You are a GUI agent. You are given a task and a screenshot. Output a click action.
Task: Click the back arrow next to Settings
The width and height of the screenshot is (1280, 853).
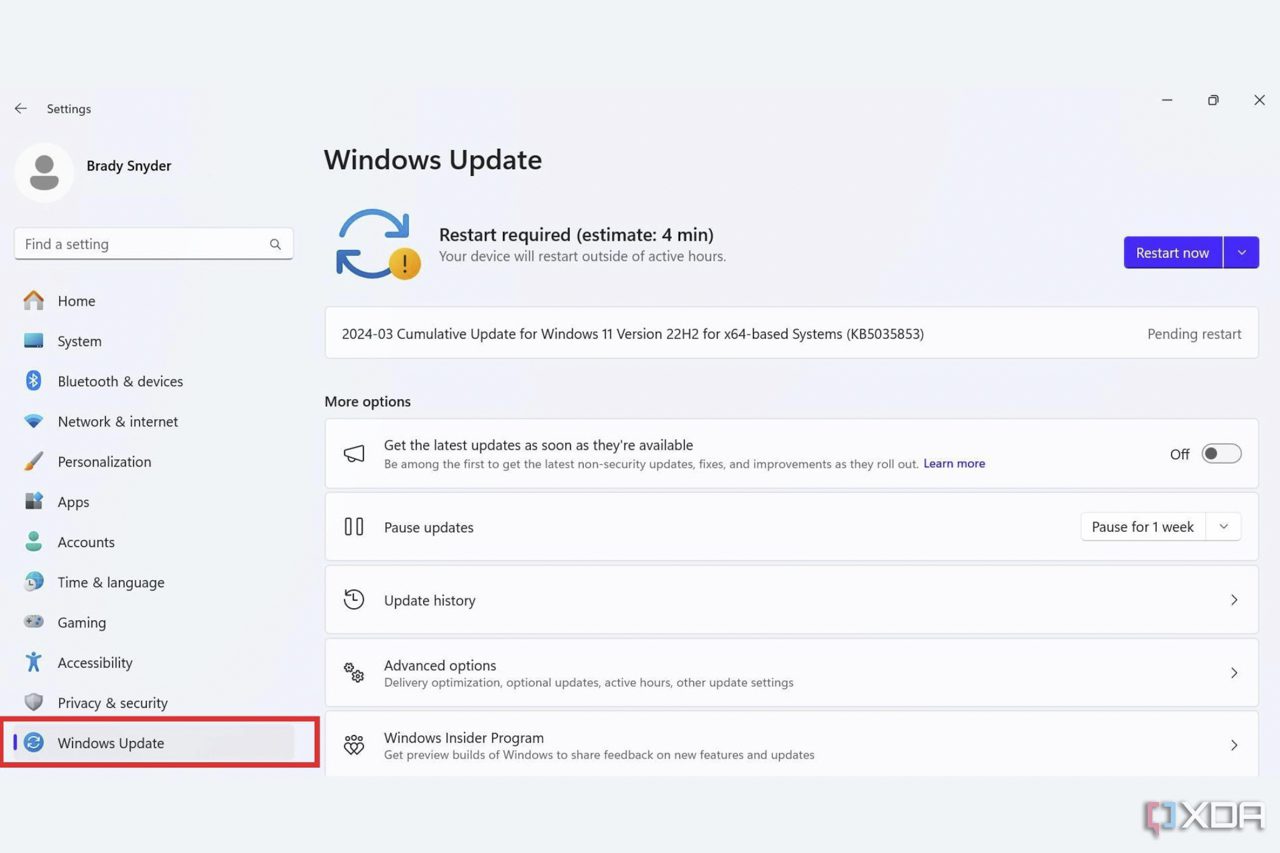coord(21,108)
